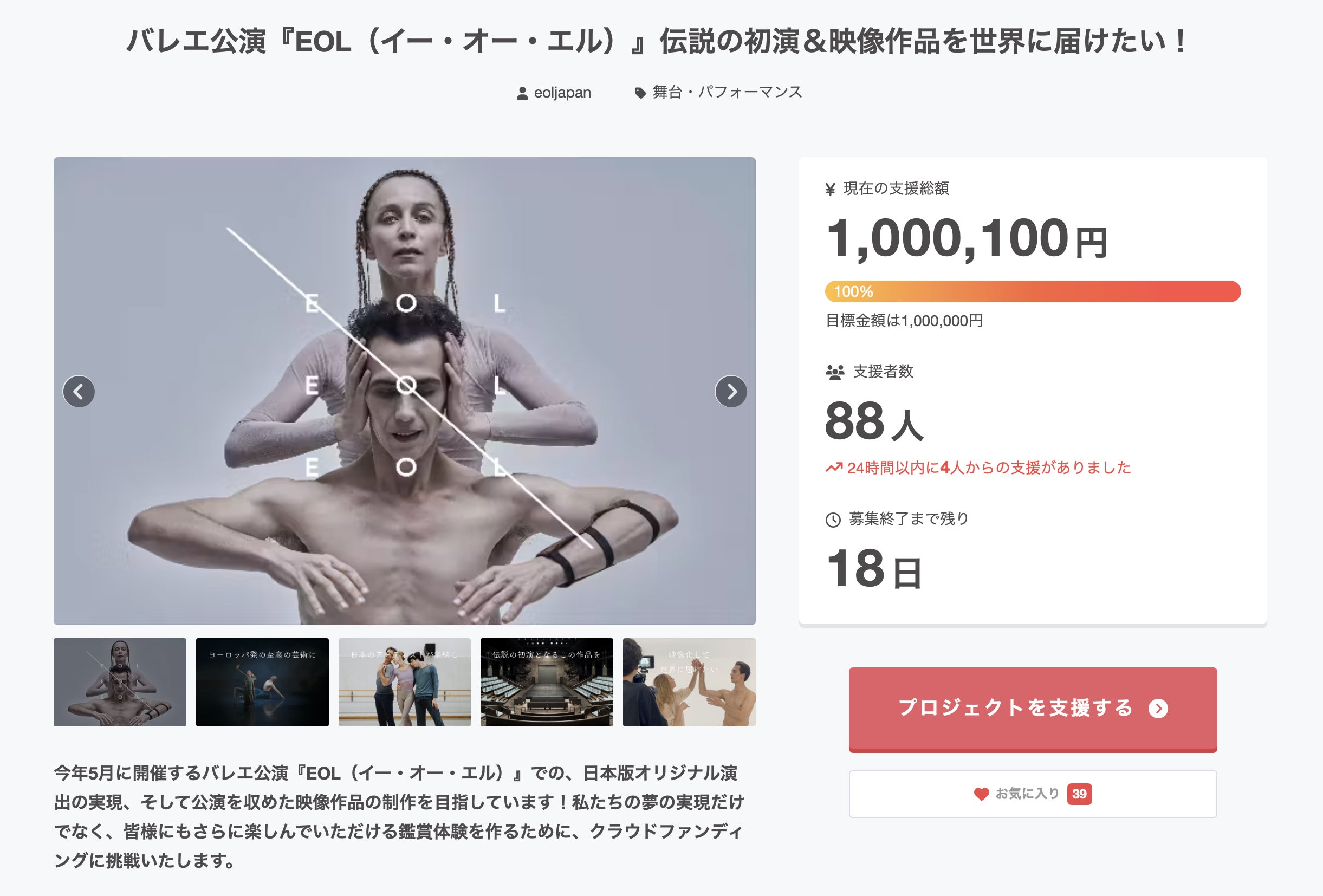Click the yen icon beside 現在の支援総額
1323x896 pixels.
[831, 189]
